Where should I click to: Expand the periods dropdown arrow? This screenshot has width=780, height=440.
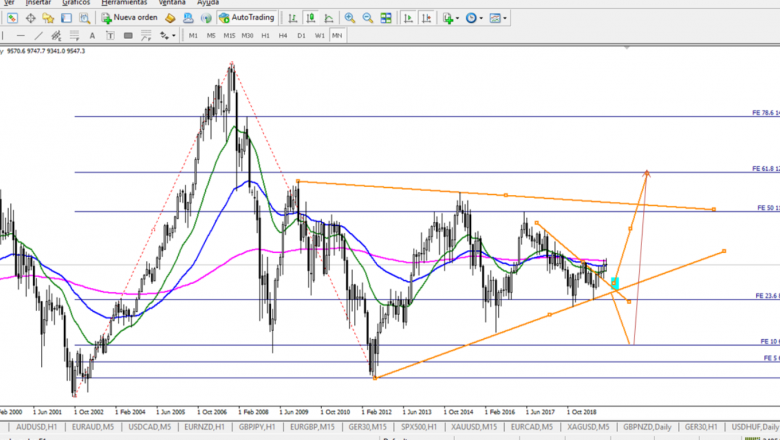481,18
